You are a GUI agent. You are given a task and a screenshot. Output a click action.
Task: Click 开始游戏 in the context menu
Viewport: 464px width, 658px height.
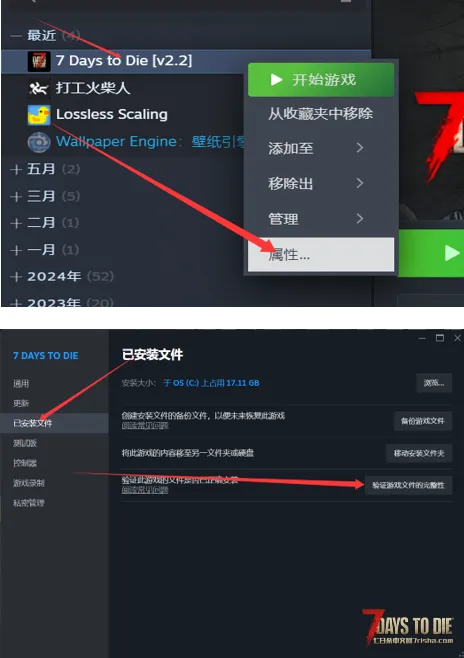point(321,80)
